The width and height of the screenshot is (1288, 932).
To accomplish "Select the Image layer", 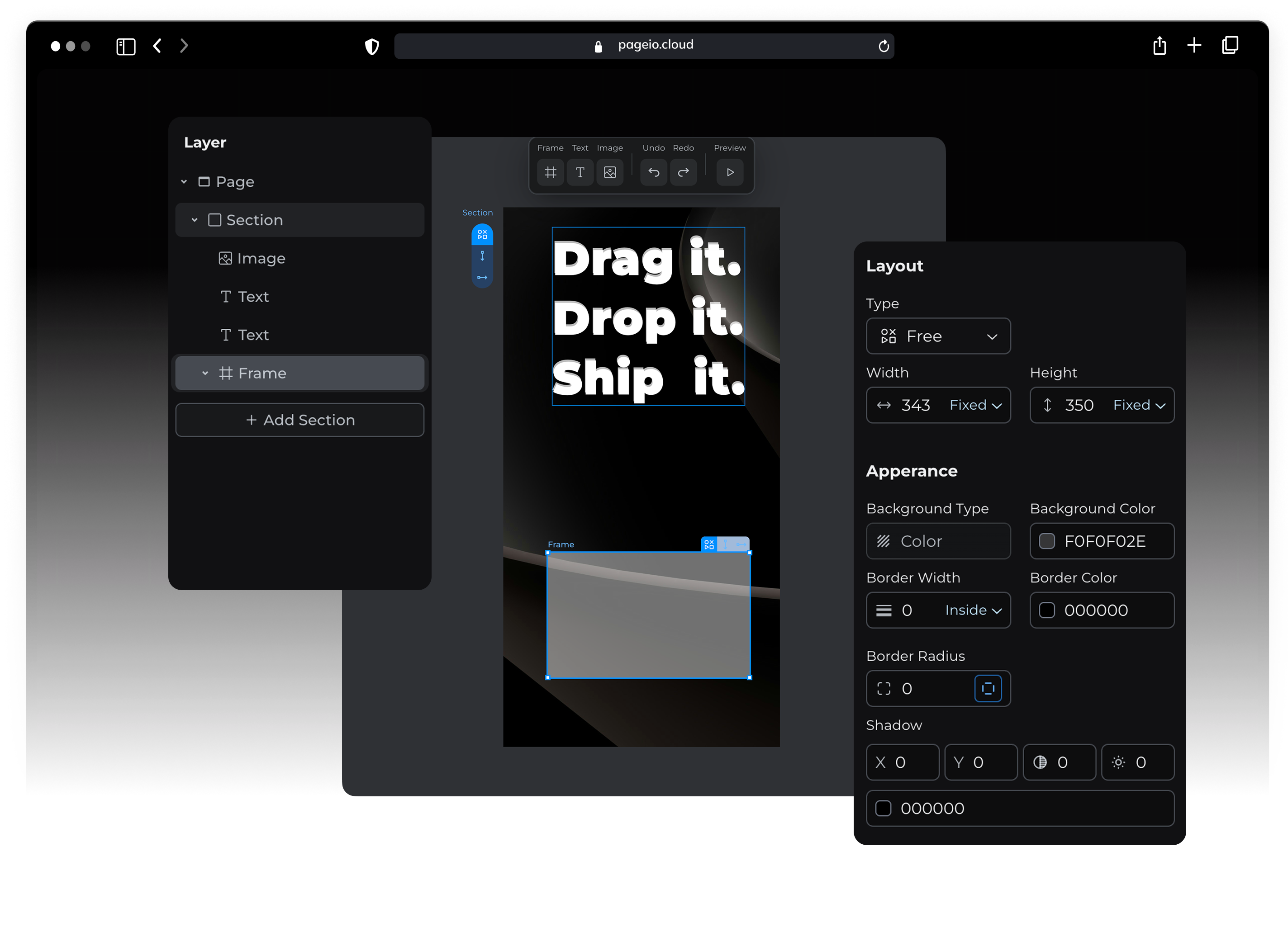I will 300,258.
